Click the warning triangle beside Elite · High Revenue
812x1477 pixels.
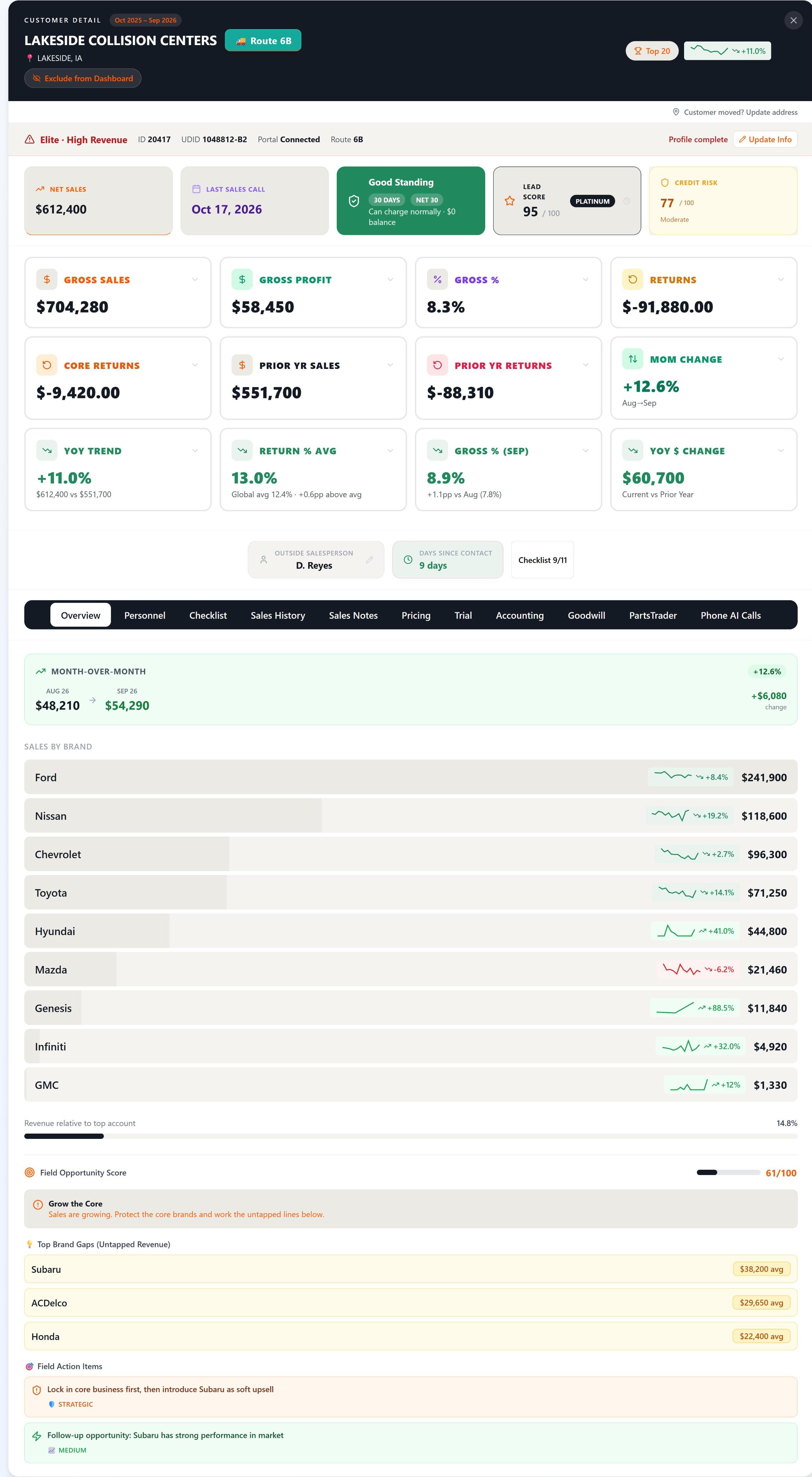(x=29, y=139)
